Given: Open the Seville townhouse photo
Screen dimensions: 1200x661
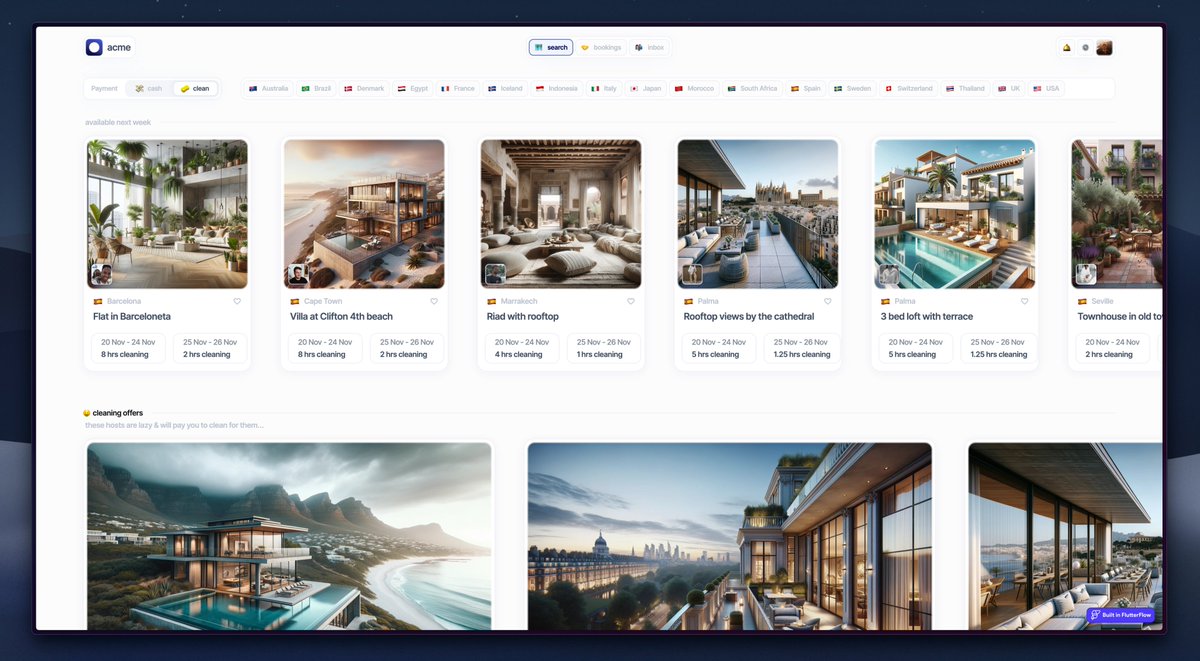Looking at the screenshot, I should [x=1117, y=214].
